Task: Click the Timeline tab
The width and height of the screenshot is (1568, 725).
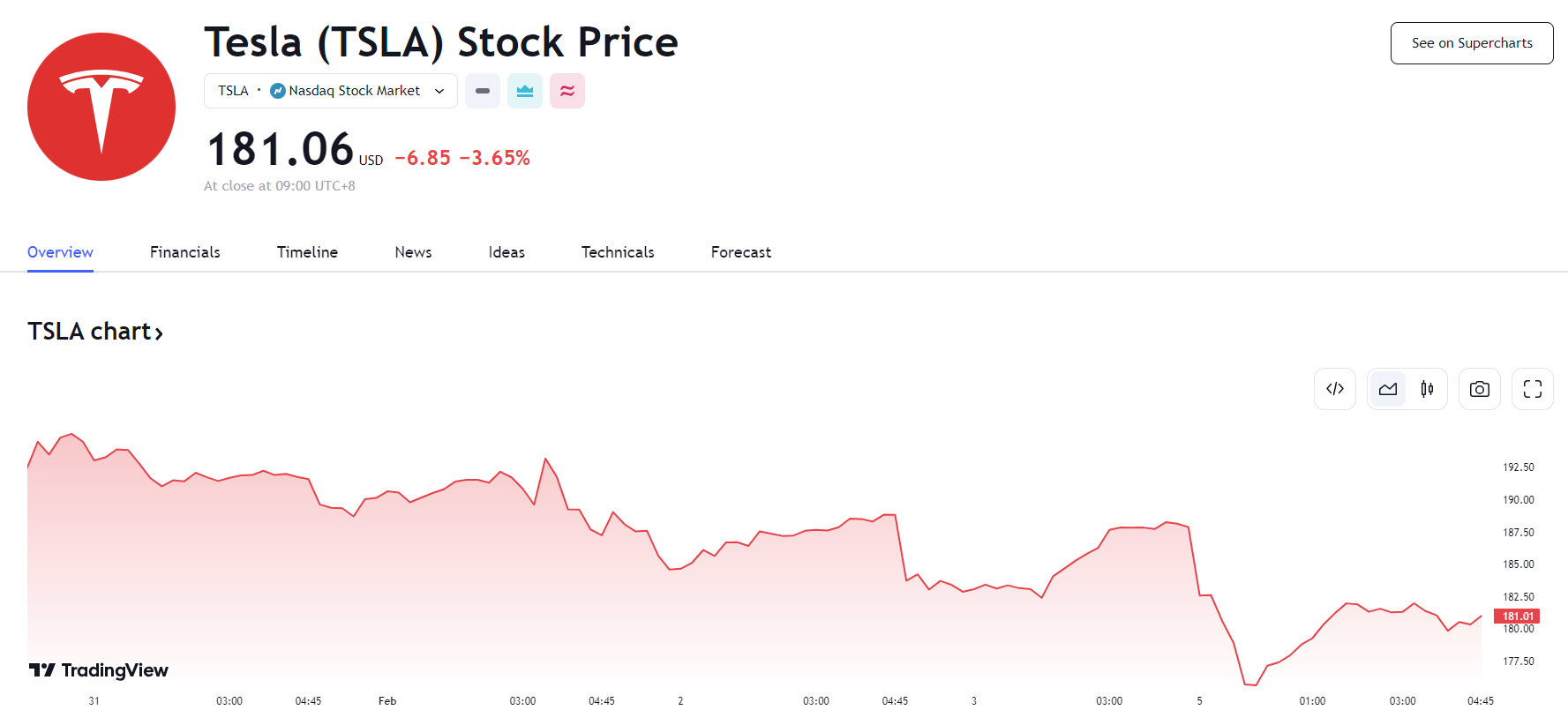Action: click(x=307, y=252)
